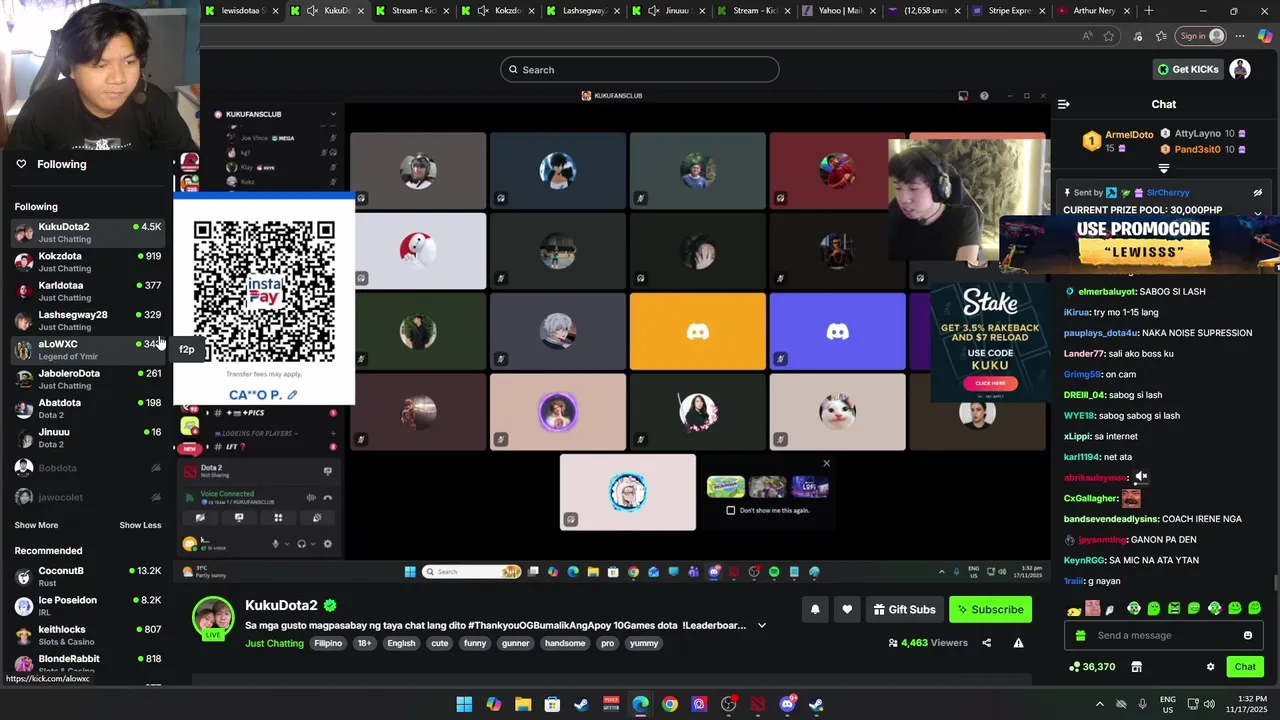Report the stream via warning icon
The image size is (1280, 720).
(1018, 643)
